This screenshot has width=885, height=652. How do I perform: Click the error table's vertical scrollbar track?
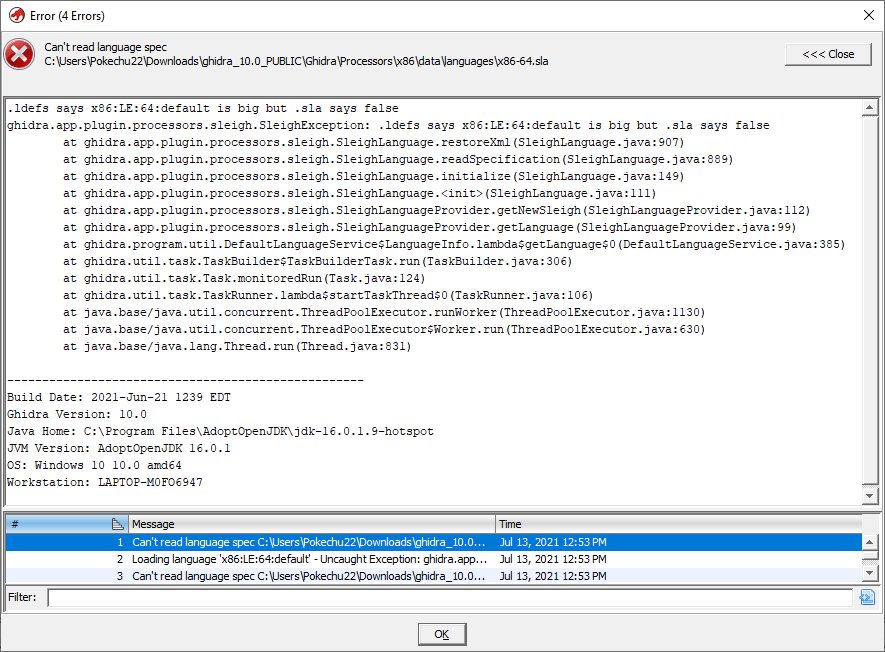pos(871,555)
